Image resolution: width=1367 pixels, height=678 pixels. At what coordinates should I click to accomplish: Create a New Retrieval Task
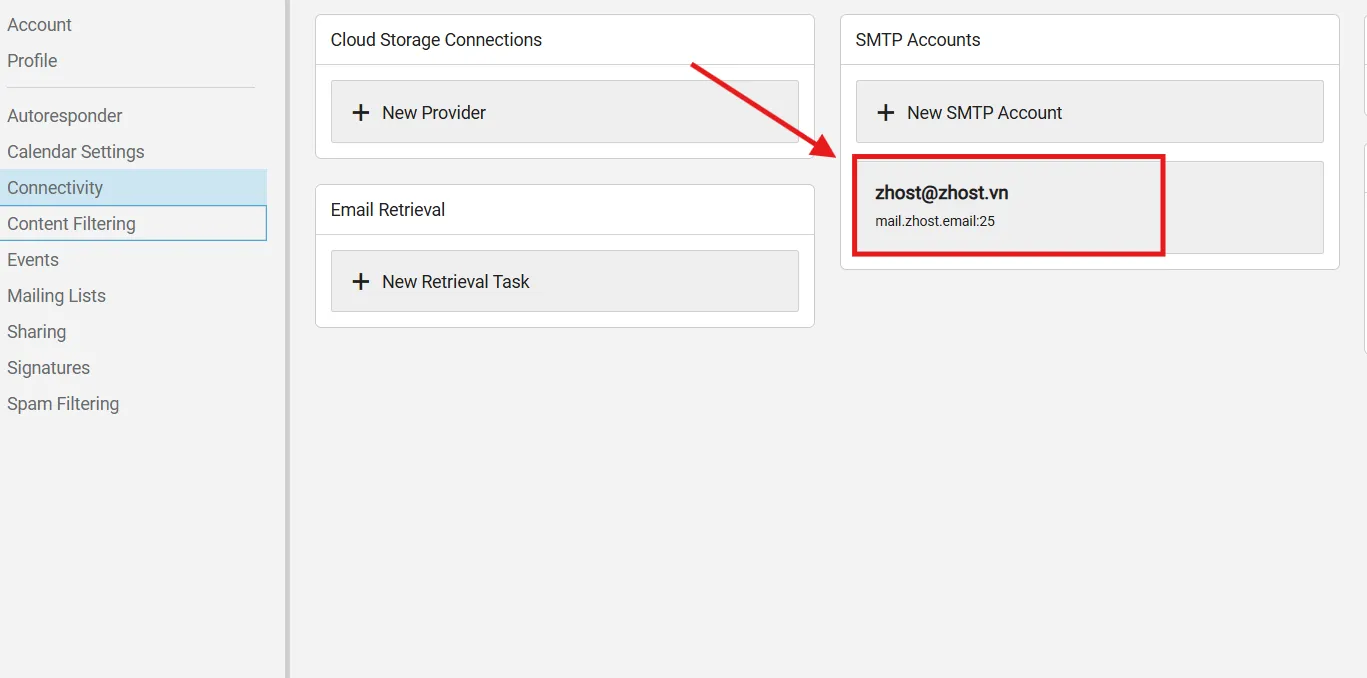coord(564,281)
